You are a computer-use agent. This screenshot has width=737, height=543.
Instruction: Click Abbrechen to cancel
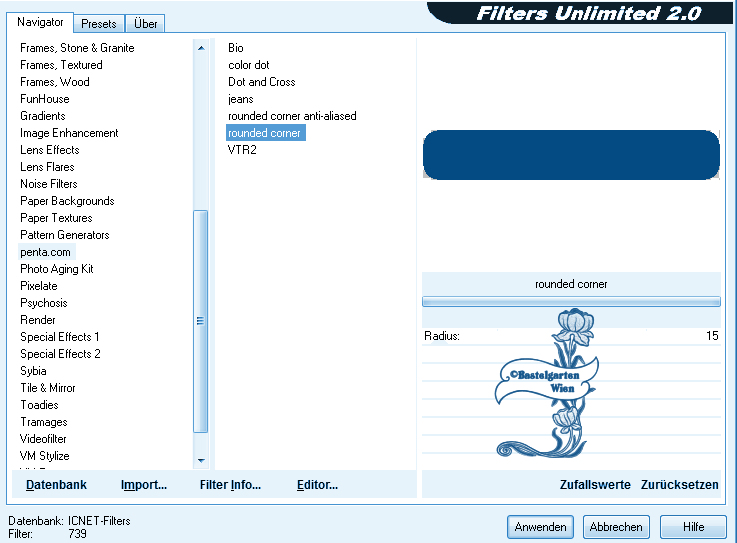[616, 527]
